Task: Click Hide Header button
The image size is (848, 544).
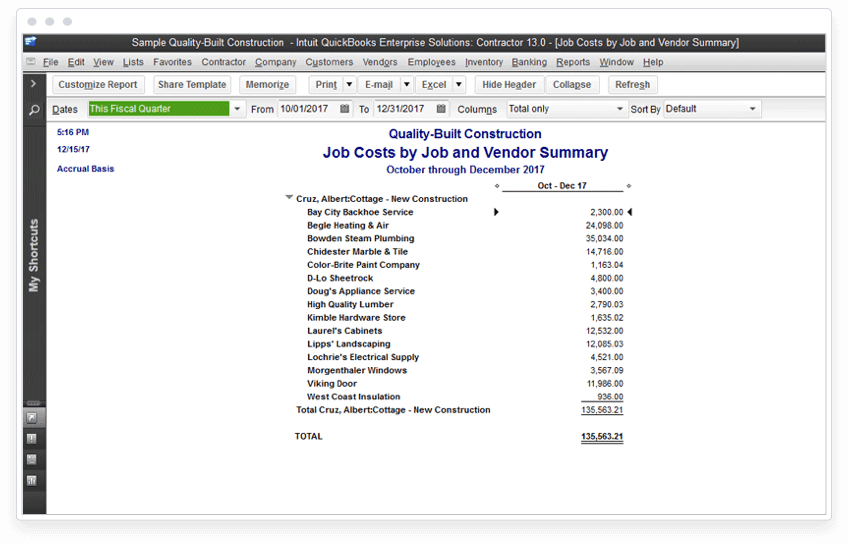Action: (x=509, y=84)
